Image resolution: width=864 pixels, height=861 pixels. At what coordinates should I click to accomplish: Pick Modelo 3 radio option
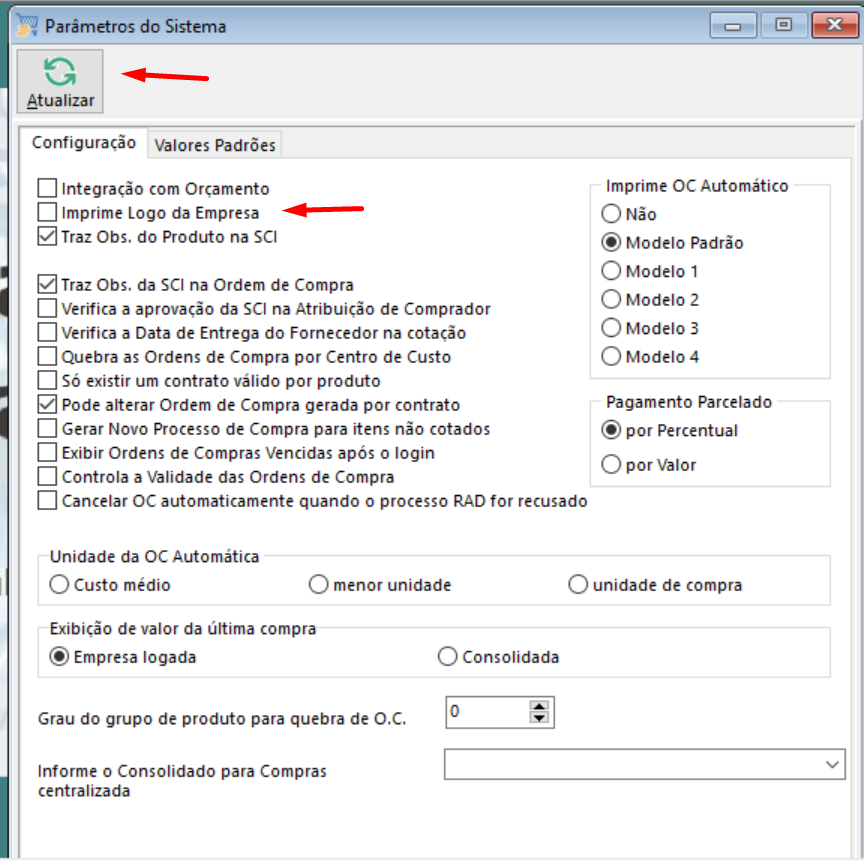click(611, 328)
